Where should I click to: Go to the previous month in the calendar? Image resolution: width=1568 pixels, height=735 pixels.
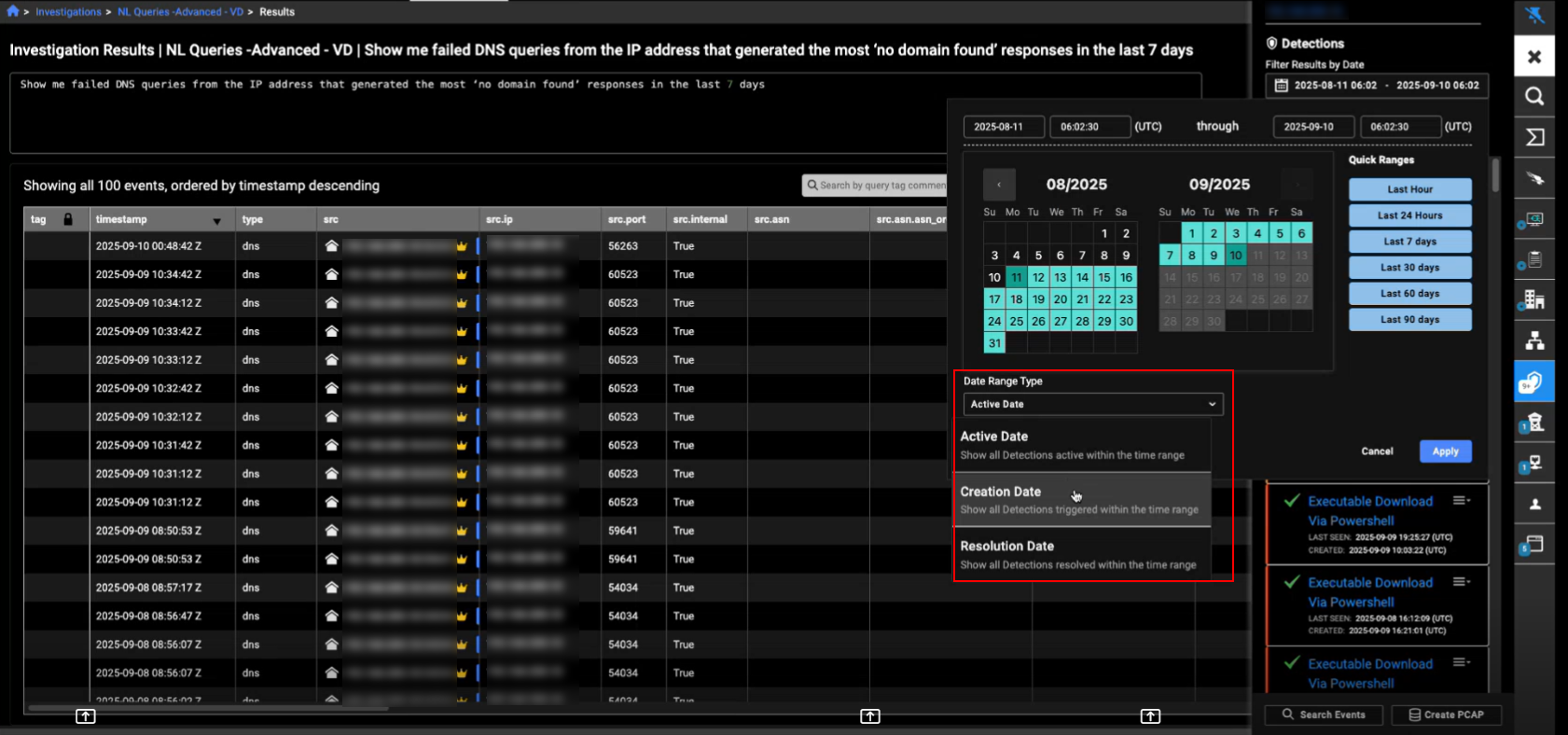click(x=999, y=185)
